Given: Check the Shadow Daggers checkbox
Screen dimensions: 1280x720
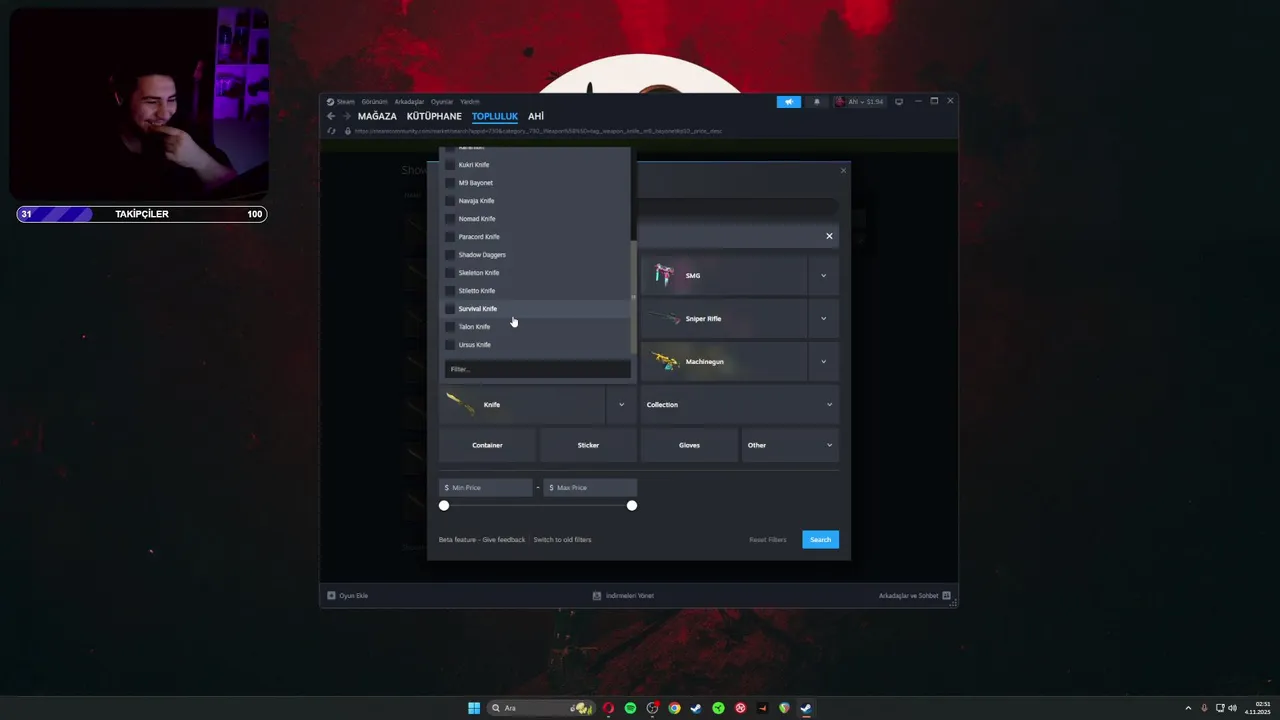Looking at the screenshot, I should (450, 255).
